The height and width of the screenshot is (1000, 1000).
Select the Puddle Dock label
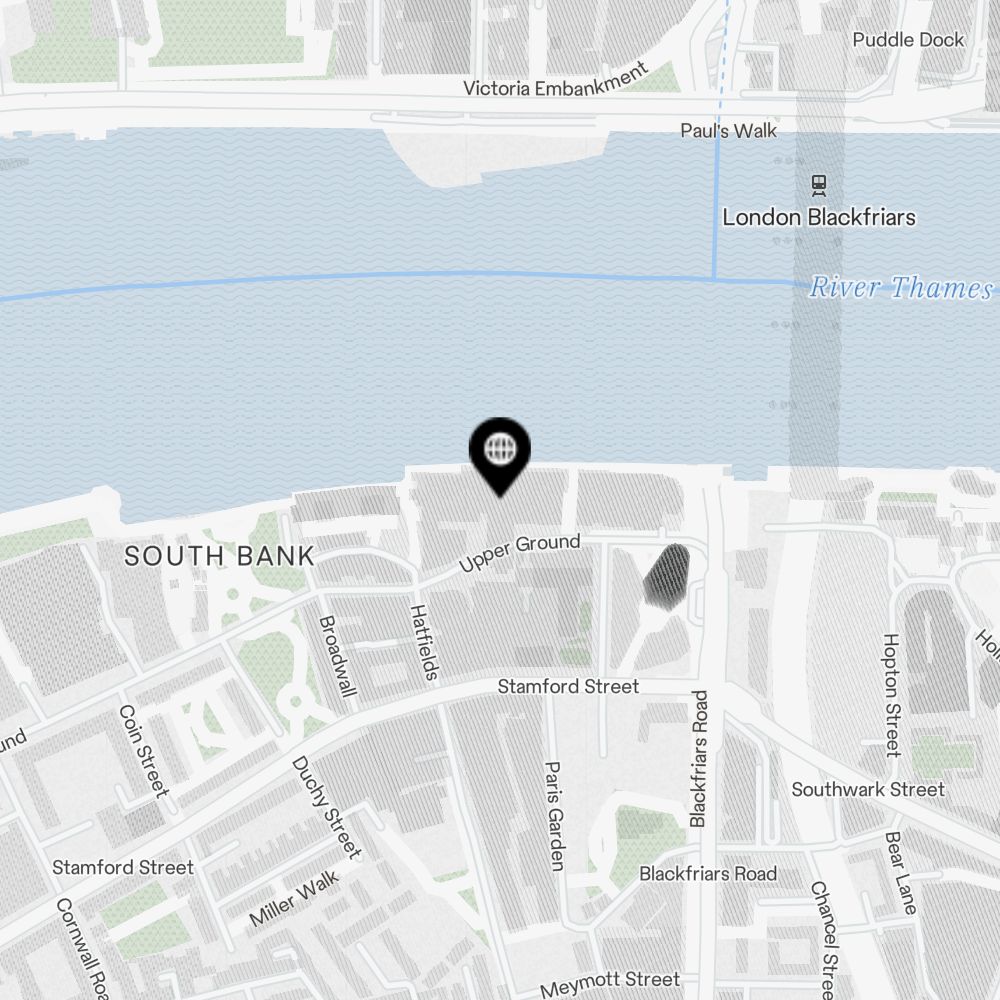click(x=908, y=40)
